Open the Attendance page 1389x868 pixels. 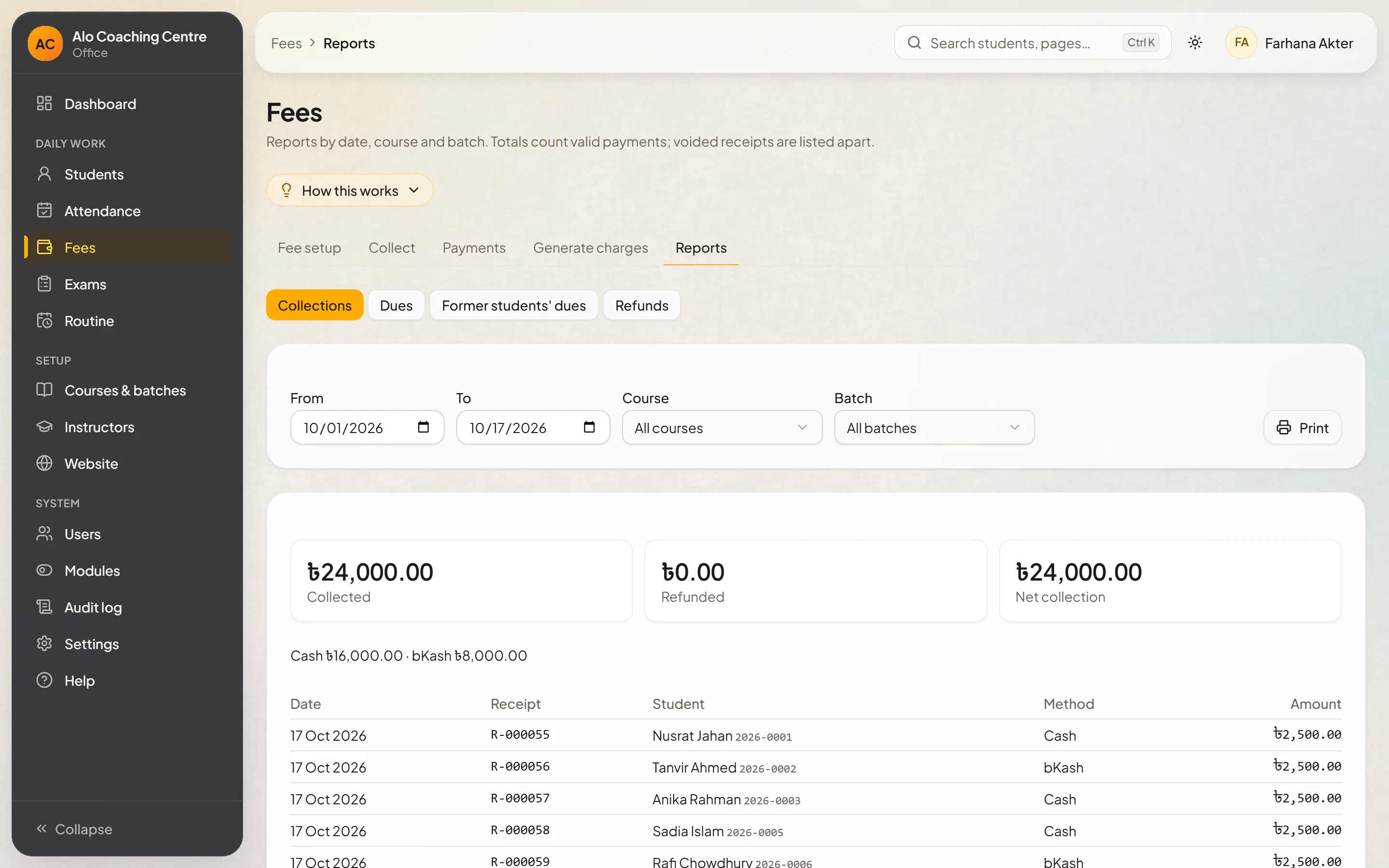(127, 211)
